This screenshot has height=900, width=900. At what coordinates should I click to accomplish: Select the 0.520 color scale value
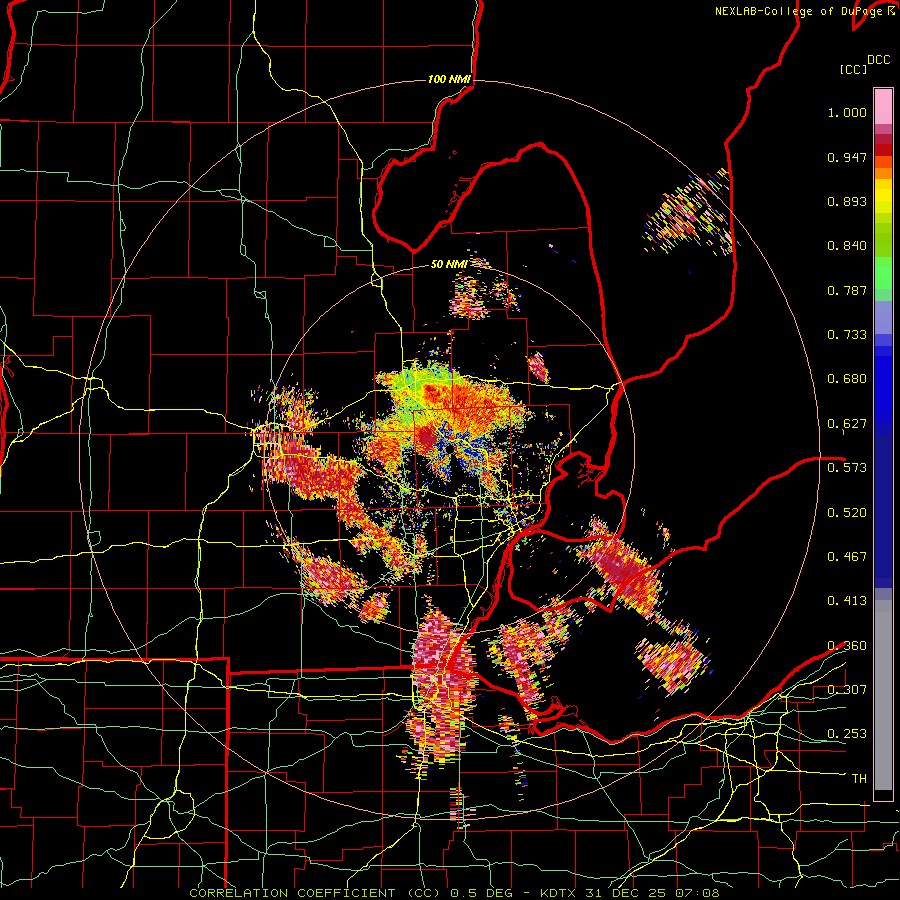point(847,512)
